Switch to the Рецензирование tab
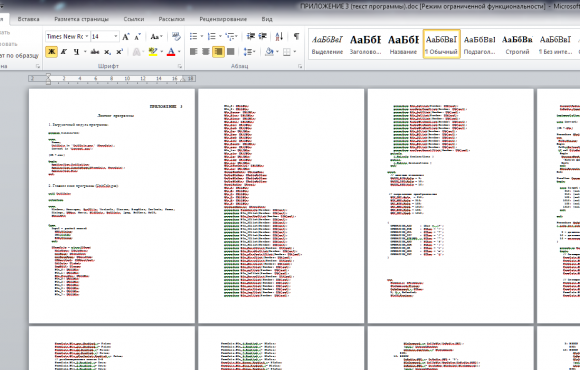 pos(223,19)
